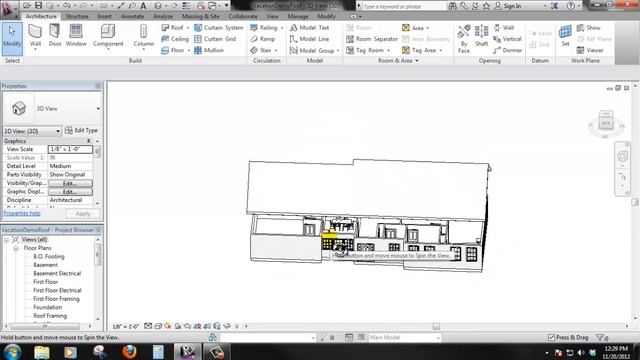The width and height of the screenshot is (640, 360).
Task: Toggle Press & Drag checkbox
Action: point(551,338)
